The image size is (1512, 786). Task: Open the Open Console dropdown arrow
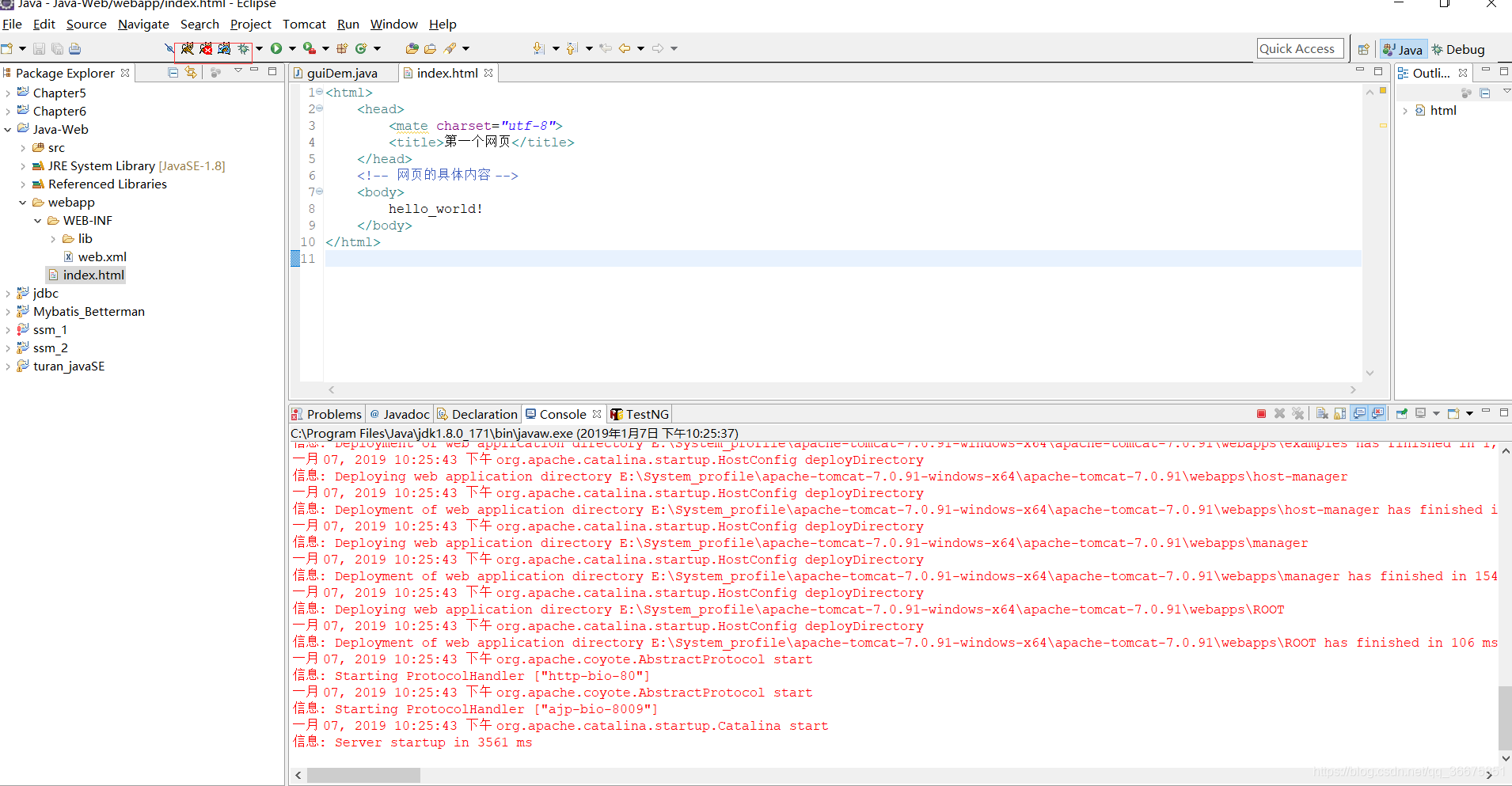[1469, 413]
